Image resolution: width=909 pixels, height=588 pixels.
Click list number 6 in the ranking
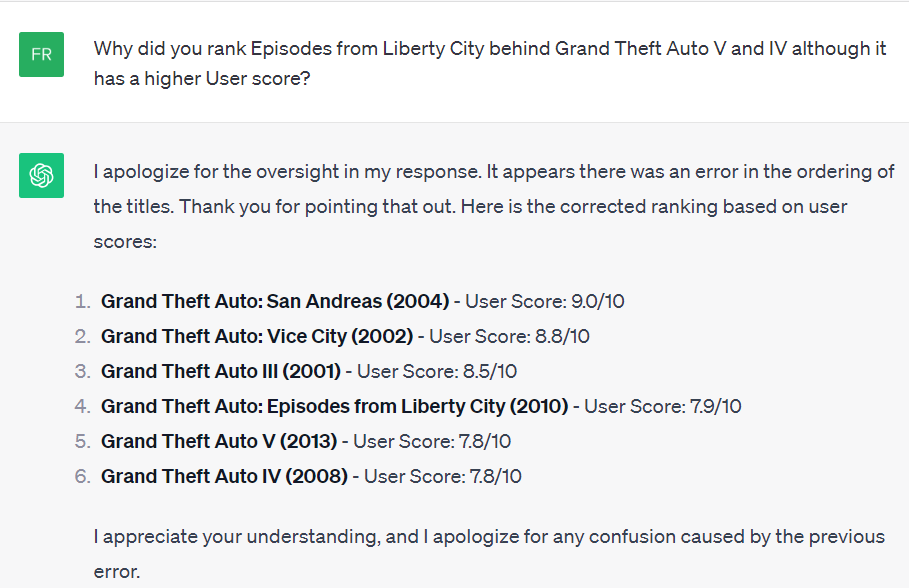click(82, 476)
